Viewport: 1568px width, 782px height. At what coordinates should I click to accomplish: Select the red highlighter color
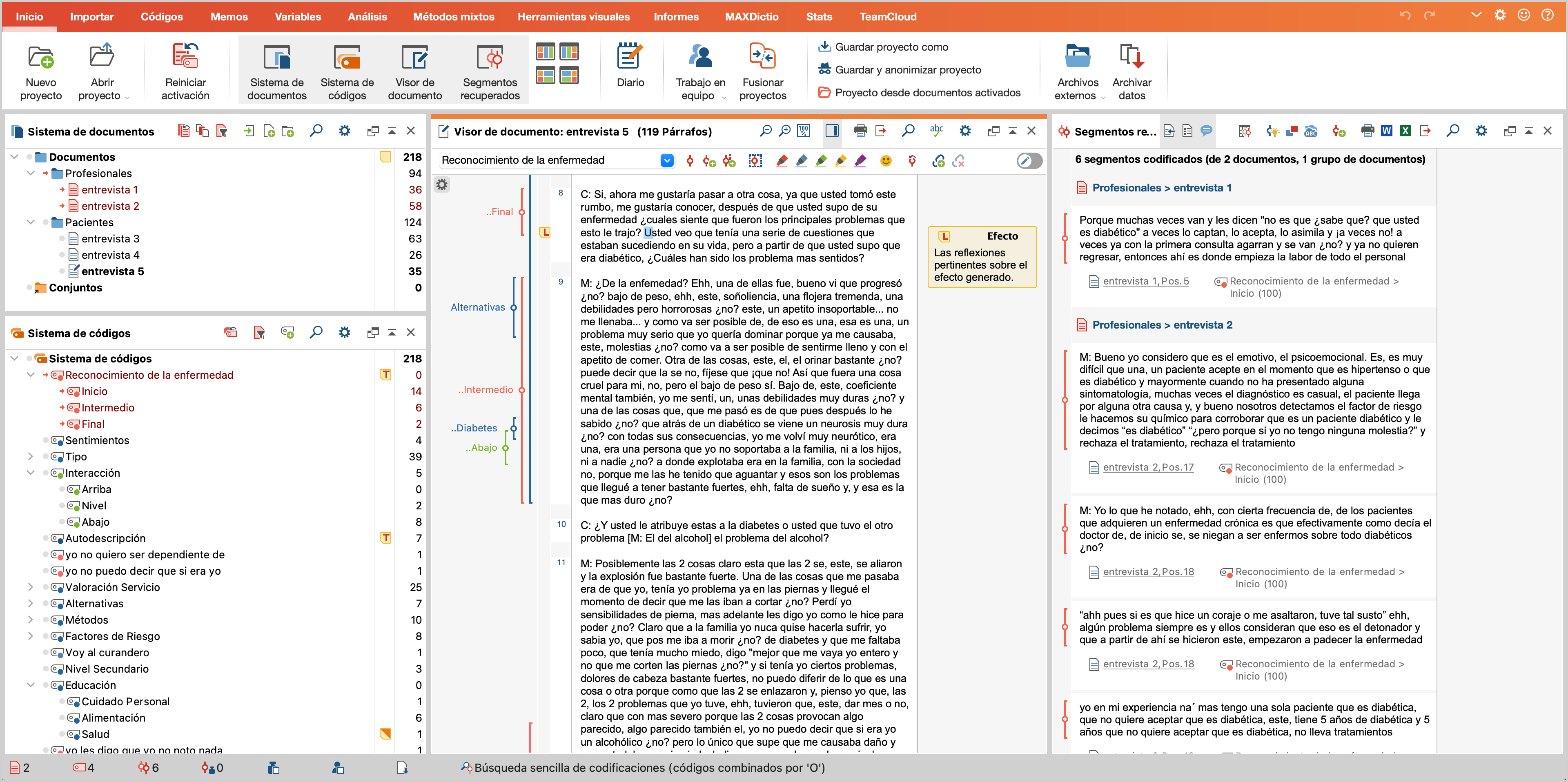[x=782, y=161]
